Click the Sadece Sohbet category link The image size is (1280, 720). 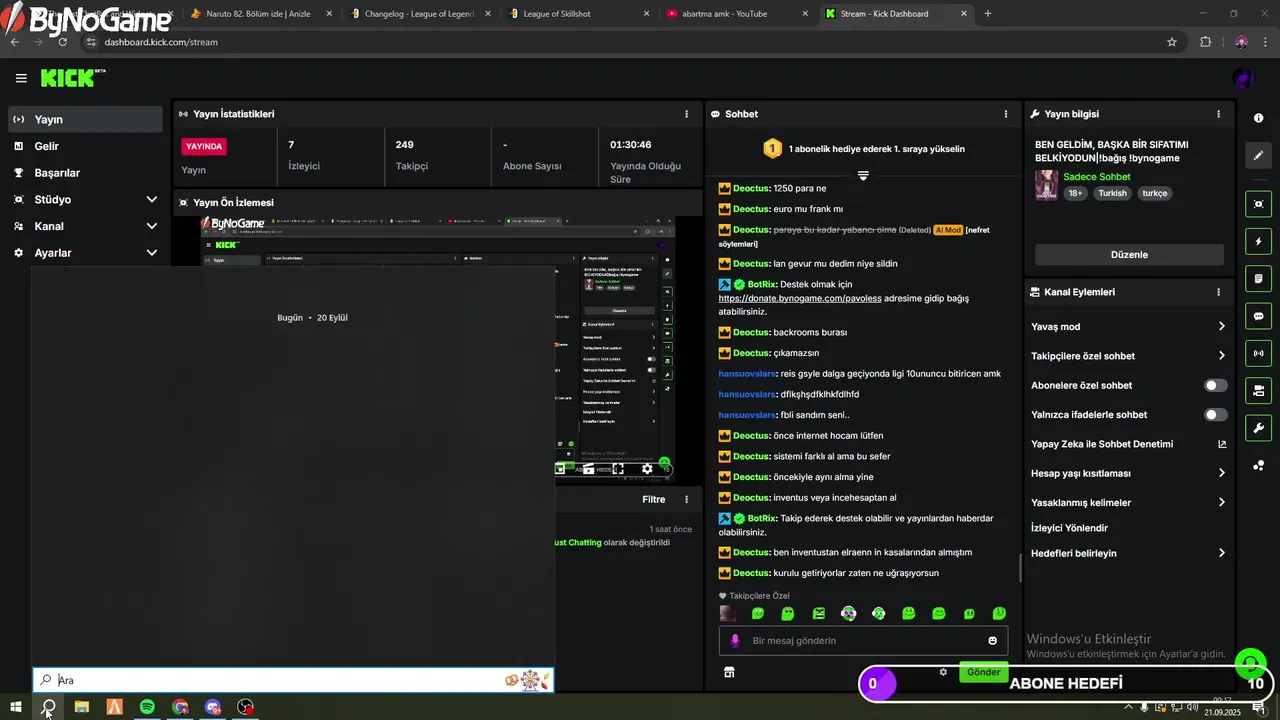pyautogui.click(x=1097, y=177)
